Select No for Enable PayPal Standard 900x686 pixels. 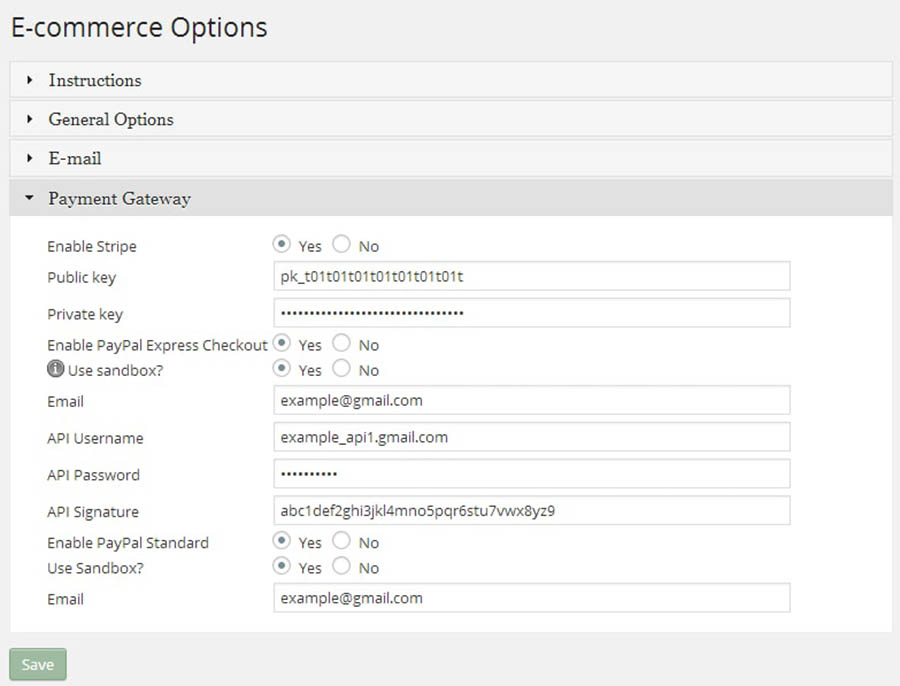click(x=341, y=542)
